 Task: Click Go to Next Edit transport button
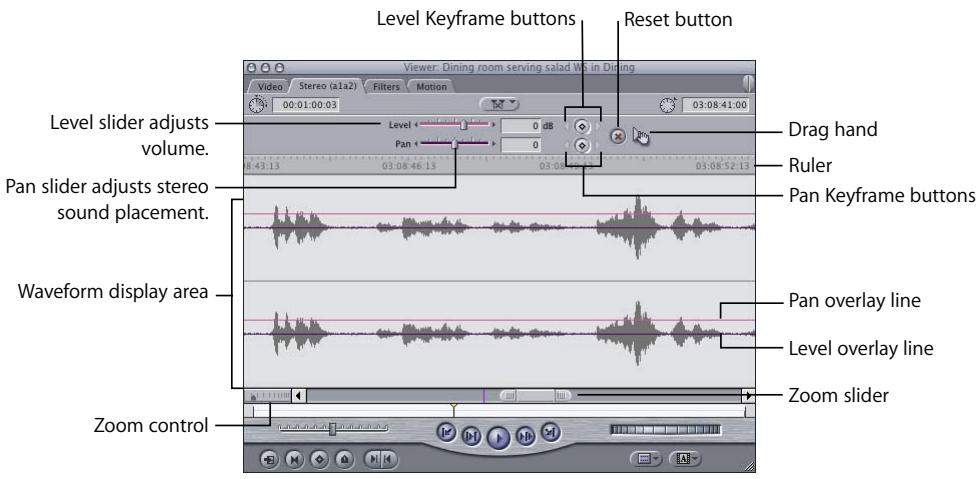(550, 431)
